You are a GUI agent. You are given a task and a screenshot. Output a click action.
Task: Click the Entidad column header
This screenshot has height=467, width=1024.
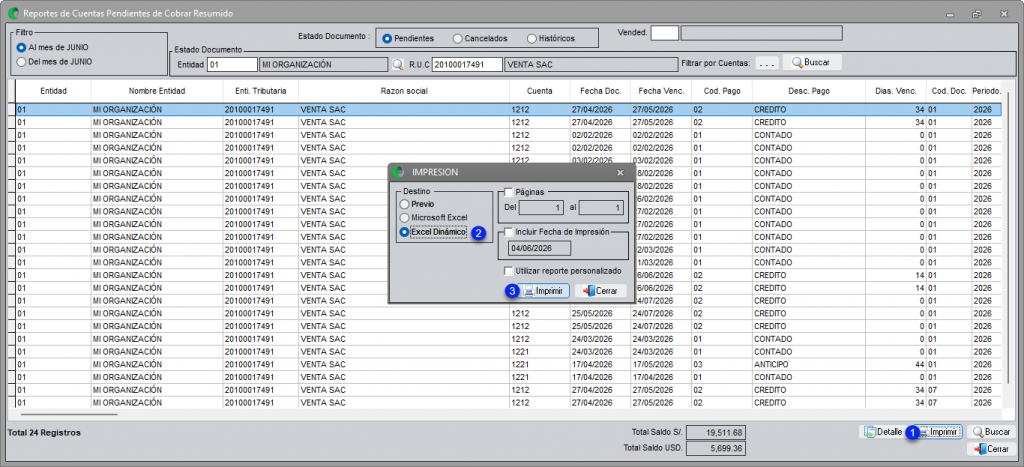pyautogui.click(x=54, y=91)
